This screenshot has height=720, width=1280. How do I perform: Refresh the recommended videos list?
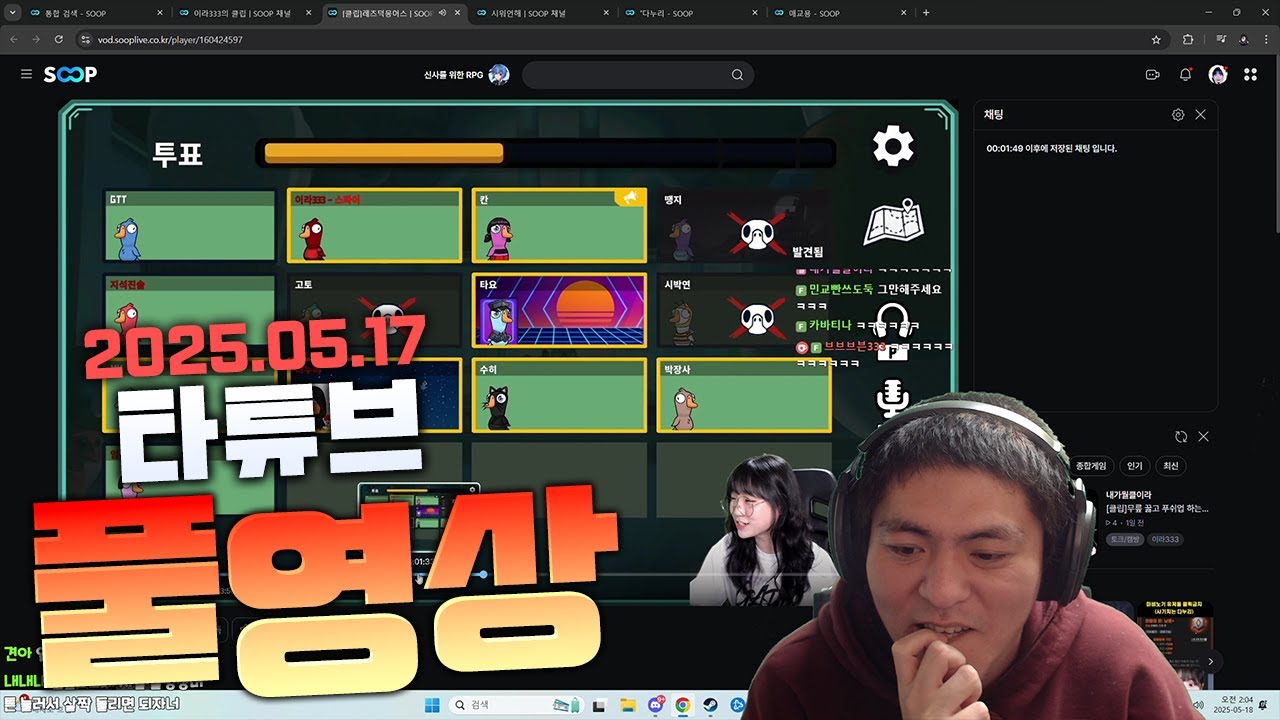point(1181,437)
